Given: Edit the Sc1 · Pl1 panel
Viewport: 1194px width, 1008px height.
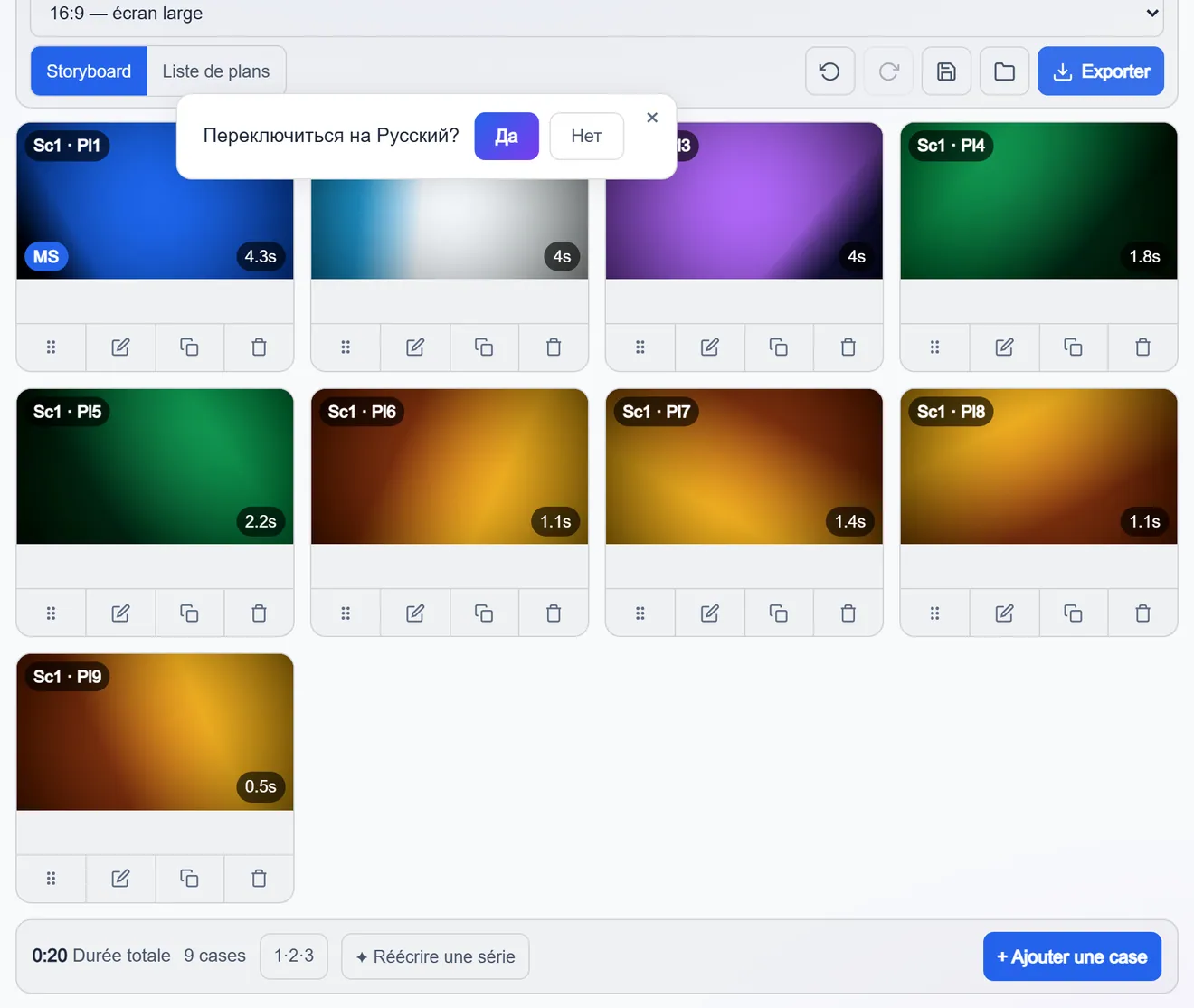Looking at the screenshot, I should (x=120, y=347).
